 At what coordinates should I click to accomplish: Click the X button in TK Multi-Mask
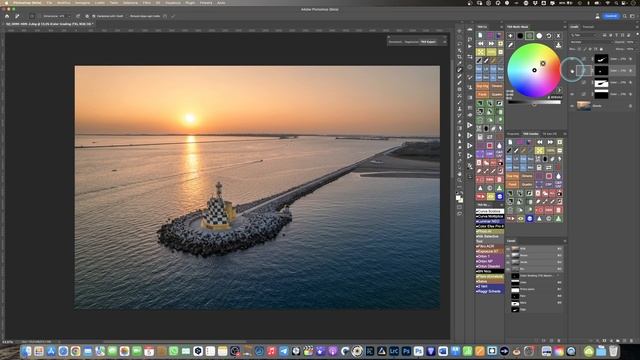pos(558,36)
